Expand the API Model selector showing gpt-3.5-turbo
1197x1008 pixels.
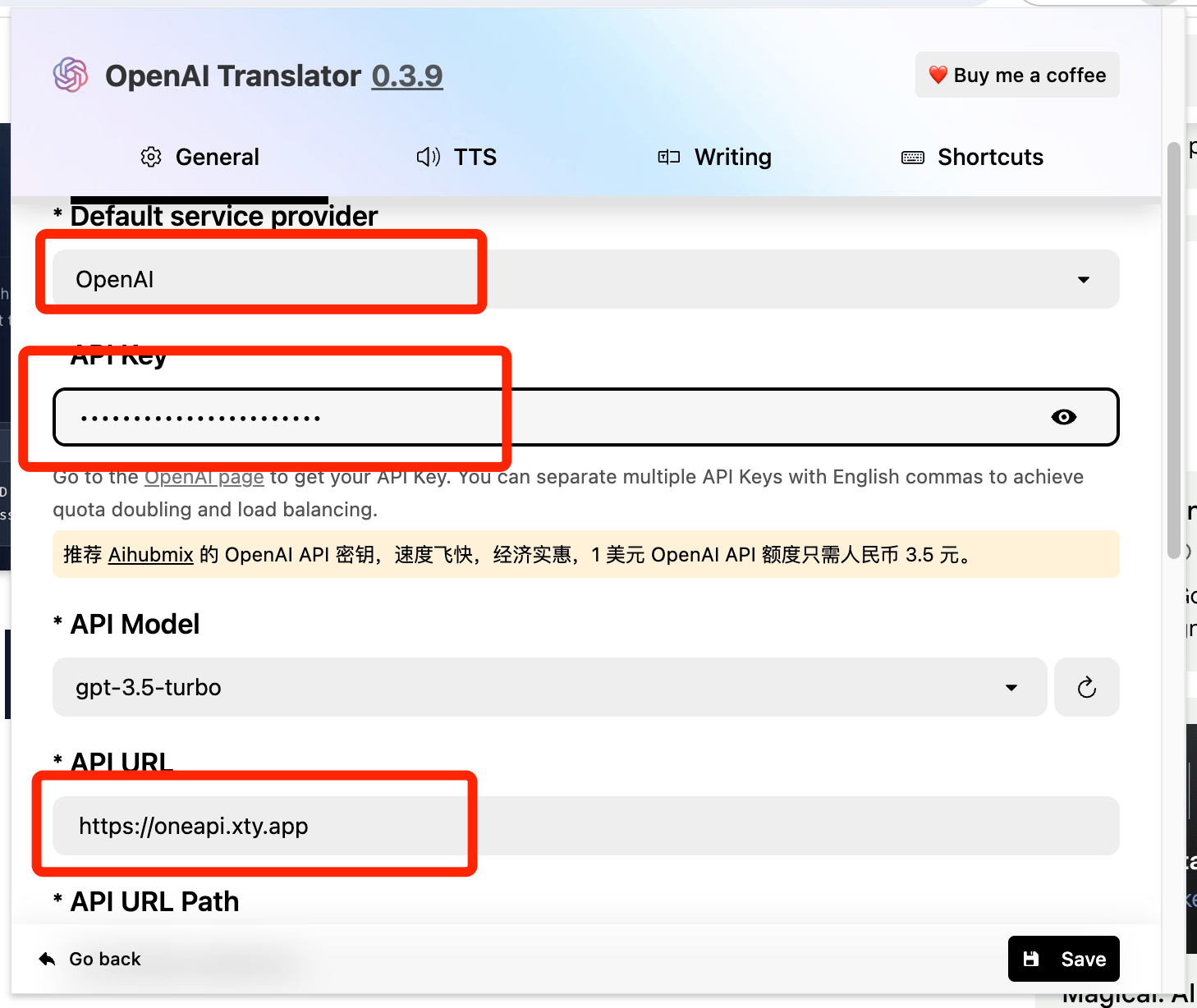[x=1011, y=687]
